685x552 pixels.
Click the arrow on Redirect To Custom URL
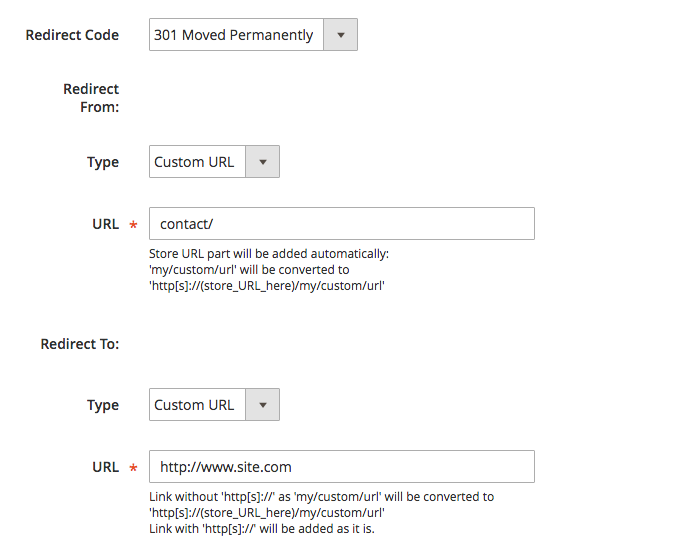pos(263,405)
